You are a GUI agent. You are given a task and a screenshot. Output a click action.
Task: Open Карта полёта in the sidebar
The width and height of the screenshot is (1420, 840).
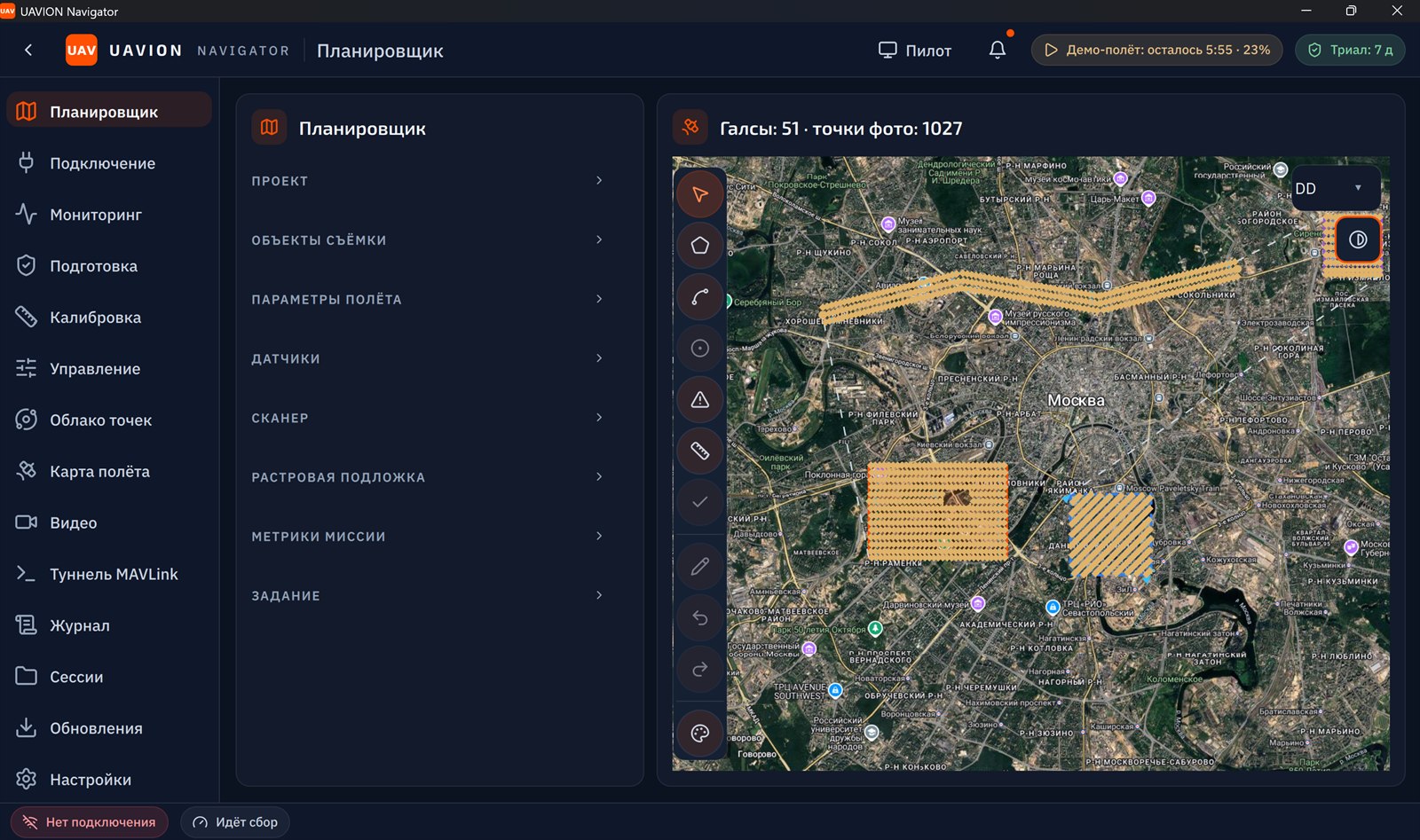coord(109,472)
